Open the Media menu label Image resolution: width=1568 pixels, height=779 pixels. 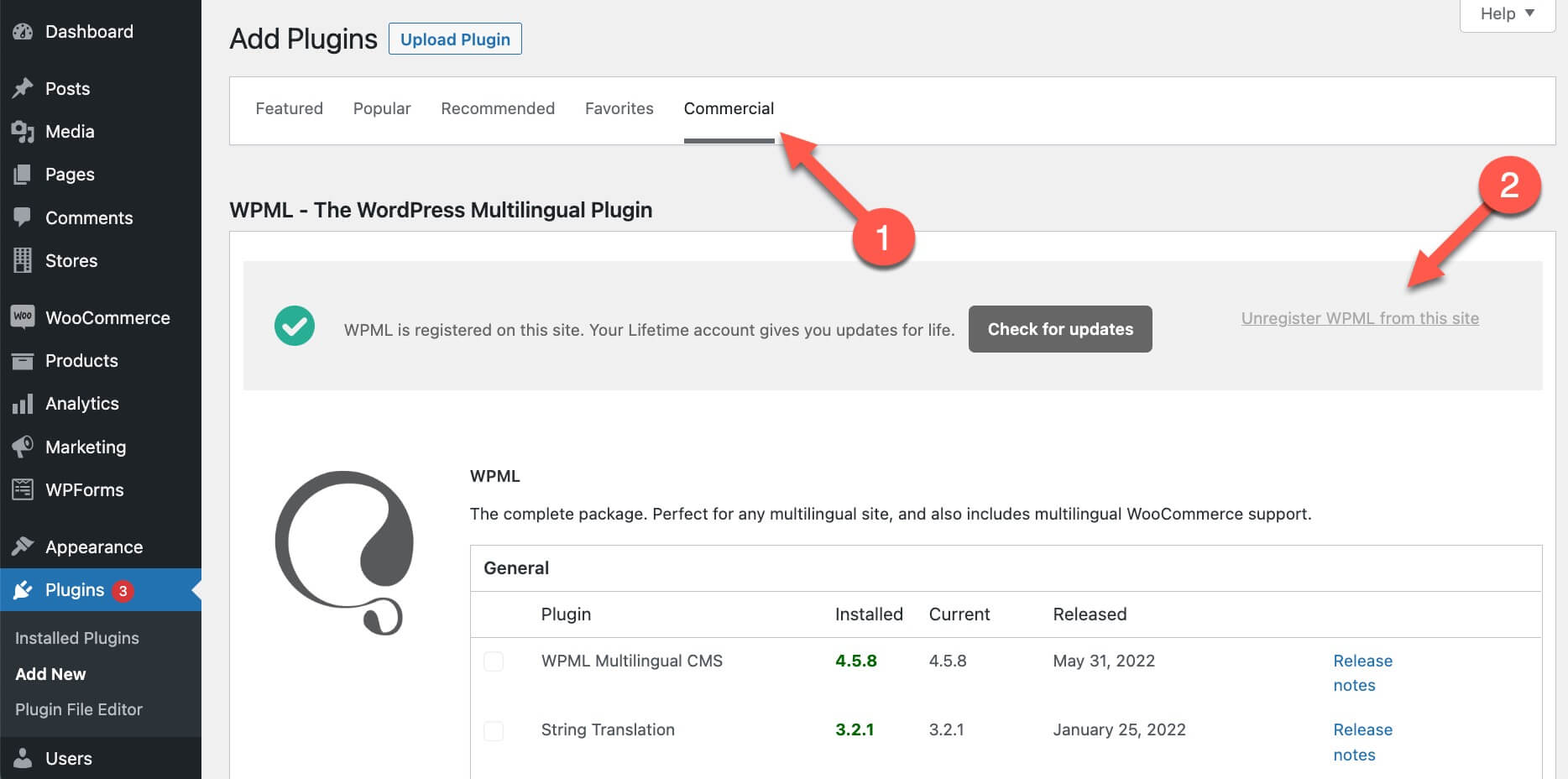click(x=70, y=132)
